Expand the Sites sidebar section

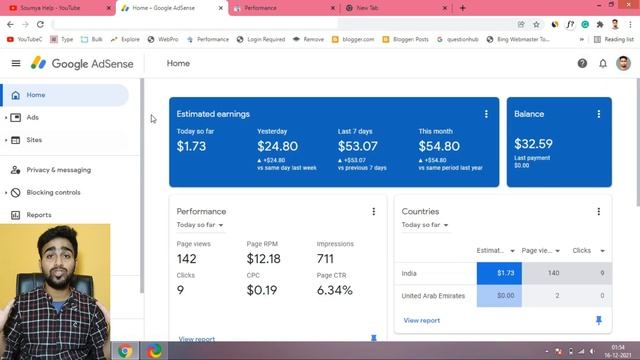6,140
